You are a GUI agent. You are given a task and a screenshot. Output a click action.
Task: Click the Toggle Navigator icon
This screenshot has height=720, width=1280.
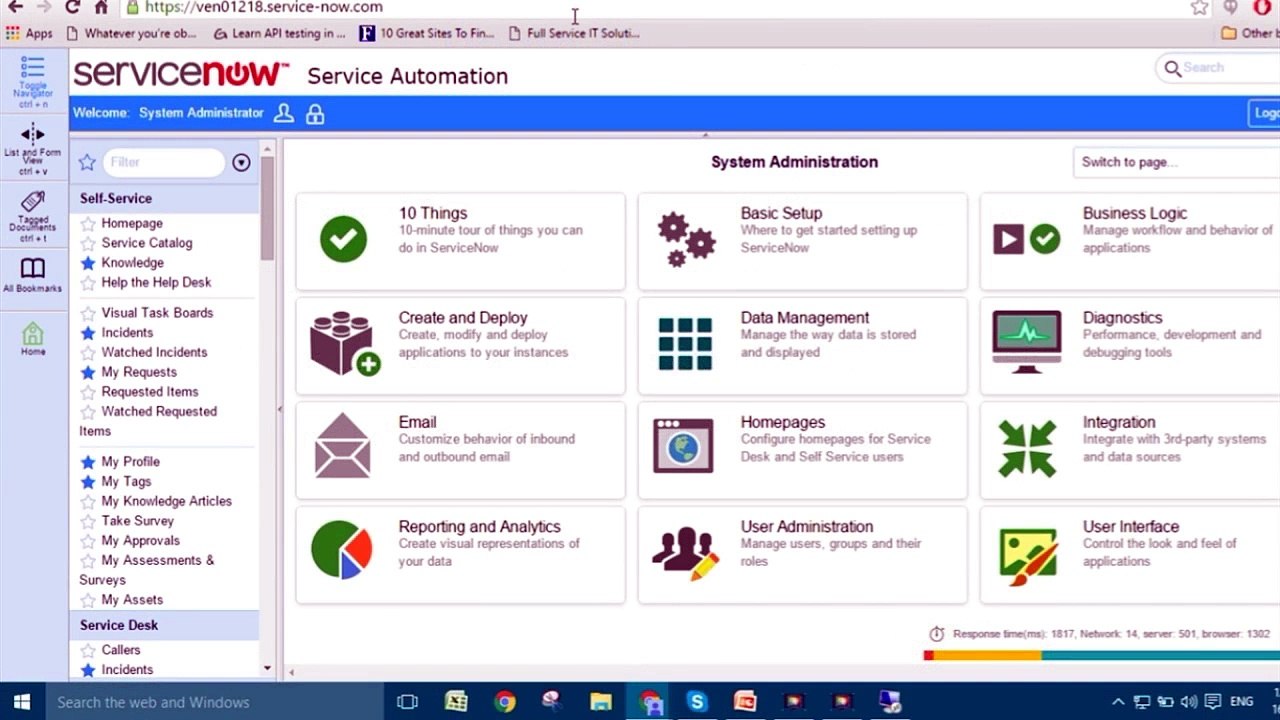[33, 68]
